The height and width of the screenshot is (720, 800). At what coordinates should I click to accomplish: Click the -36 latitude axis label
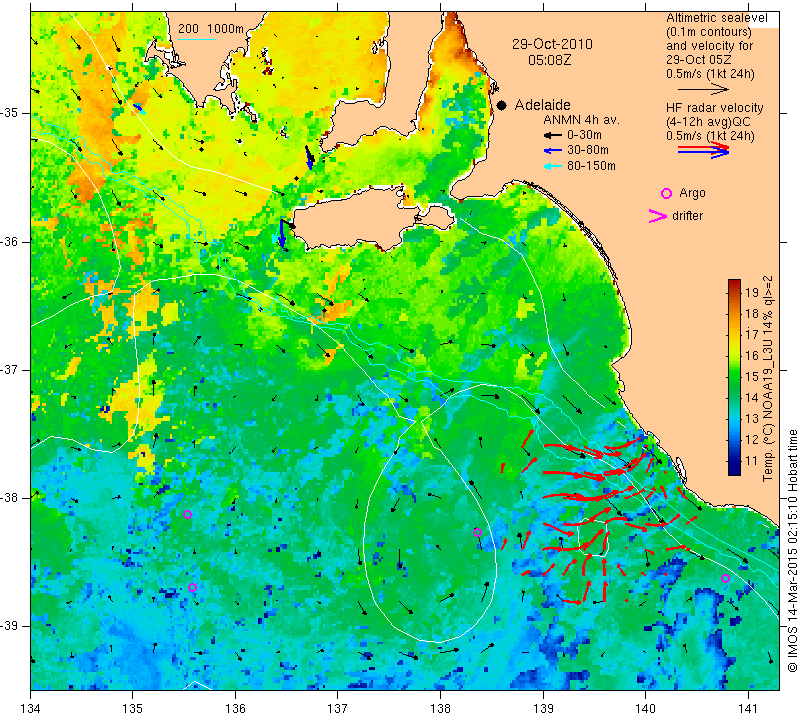10,241
